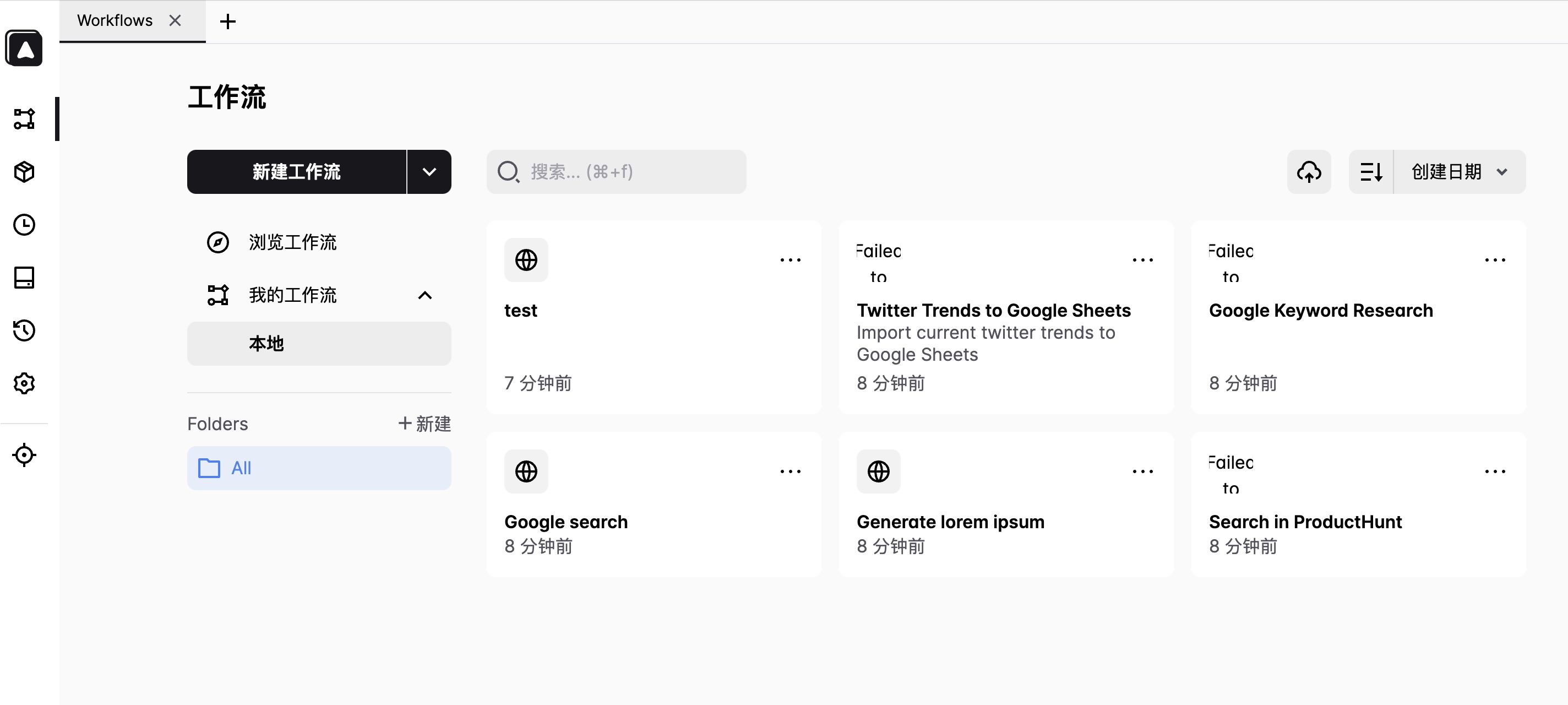Select the Workflows tab
Viewport: 1568px width, 705px height.
[x=115, y=21]
